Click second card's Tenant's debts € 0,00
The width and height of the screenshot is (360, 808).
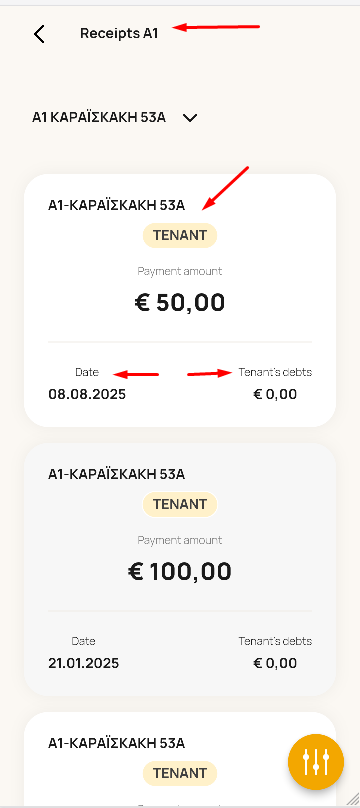click(275, 663)
